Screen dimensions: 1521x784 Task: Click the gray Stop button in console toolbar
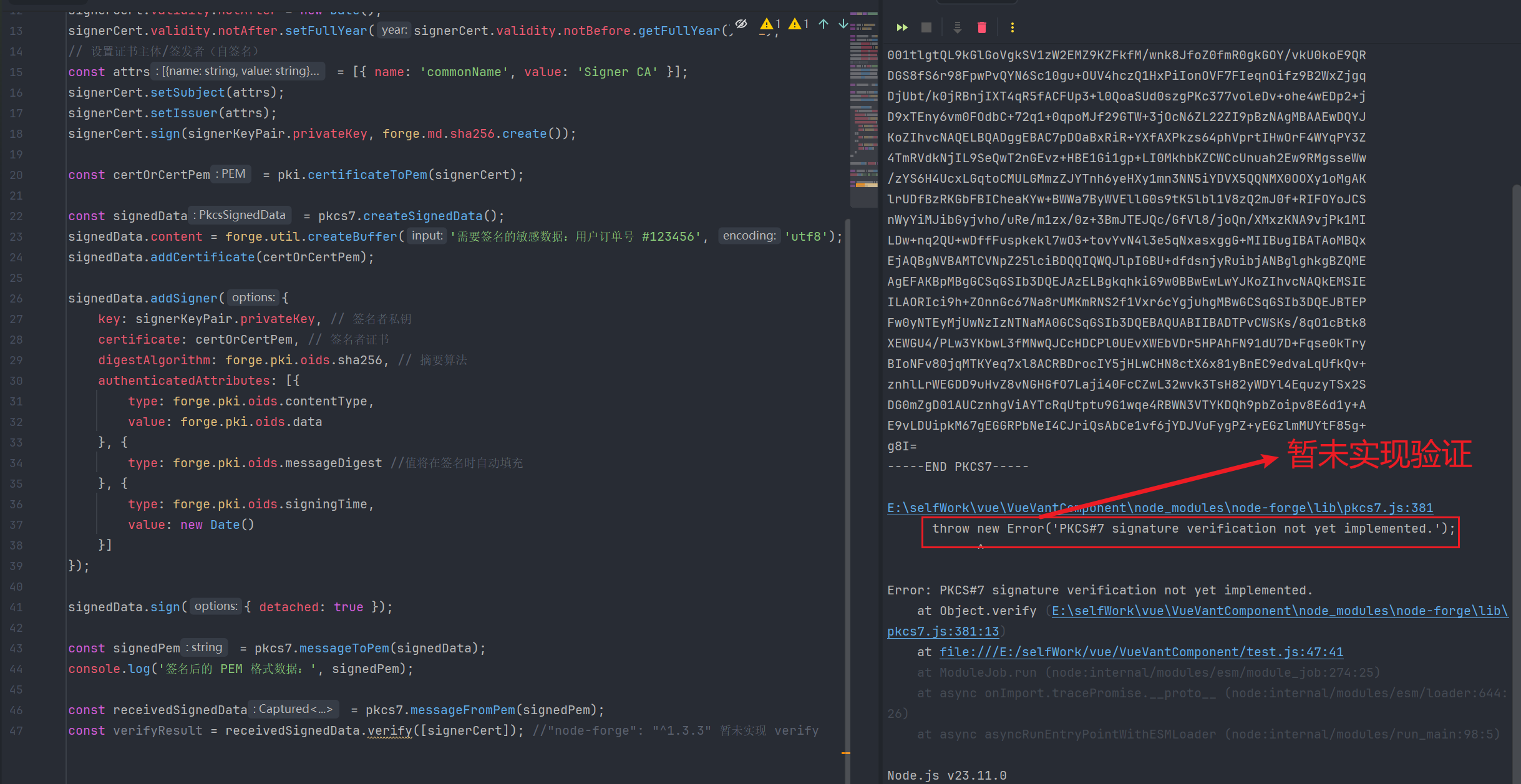click(x=926, y=27)
